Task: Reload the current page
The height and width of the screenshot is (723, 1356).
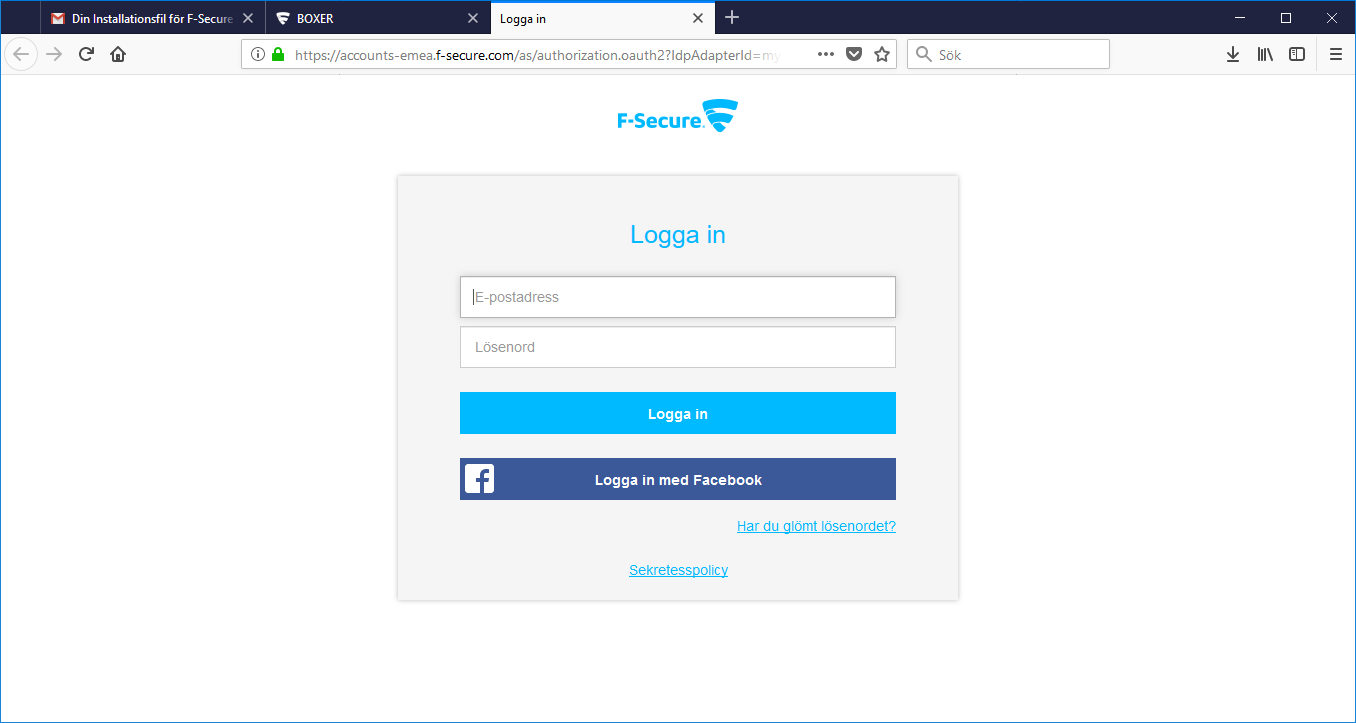Action: point(86,54)
